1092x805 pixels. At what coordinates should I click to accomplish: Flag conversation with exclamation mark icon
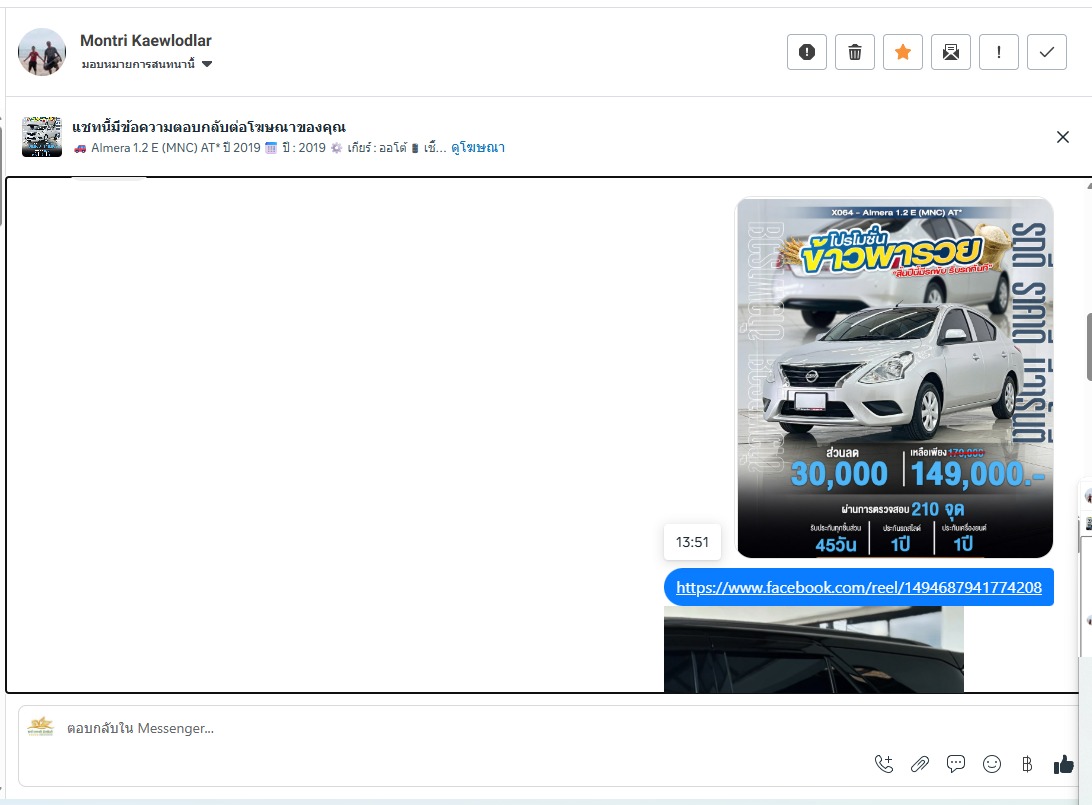pyautogui.click(x=999, y=52)
